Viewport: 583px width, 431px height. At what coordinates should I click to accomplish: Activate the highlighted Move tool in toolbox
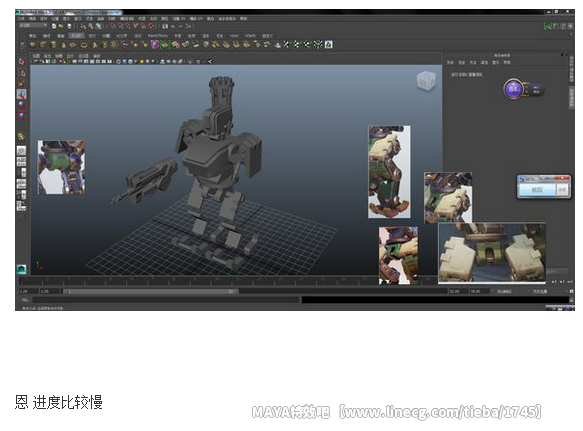point(21,94)
